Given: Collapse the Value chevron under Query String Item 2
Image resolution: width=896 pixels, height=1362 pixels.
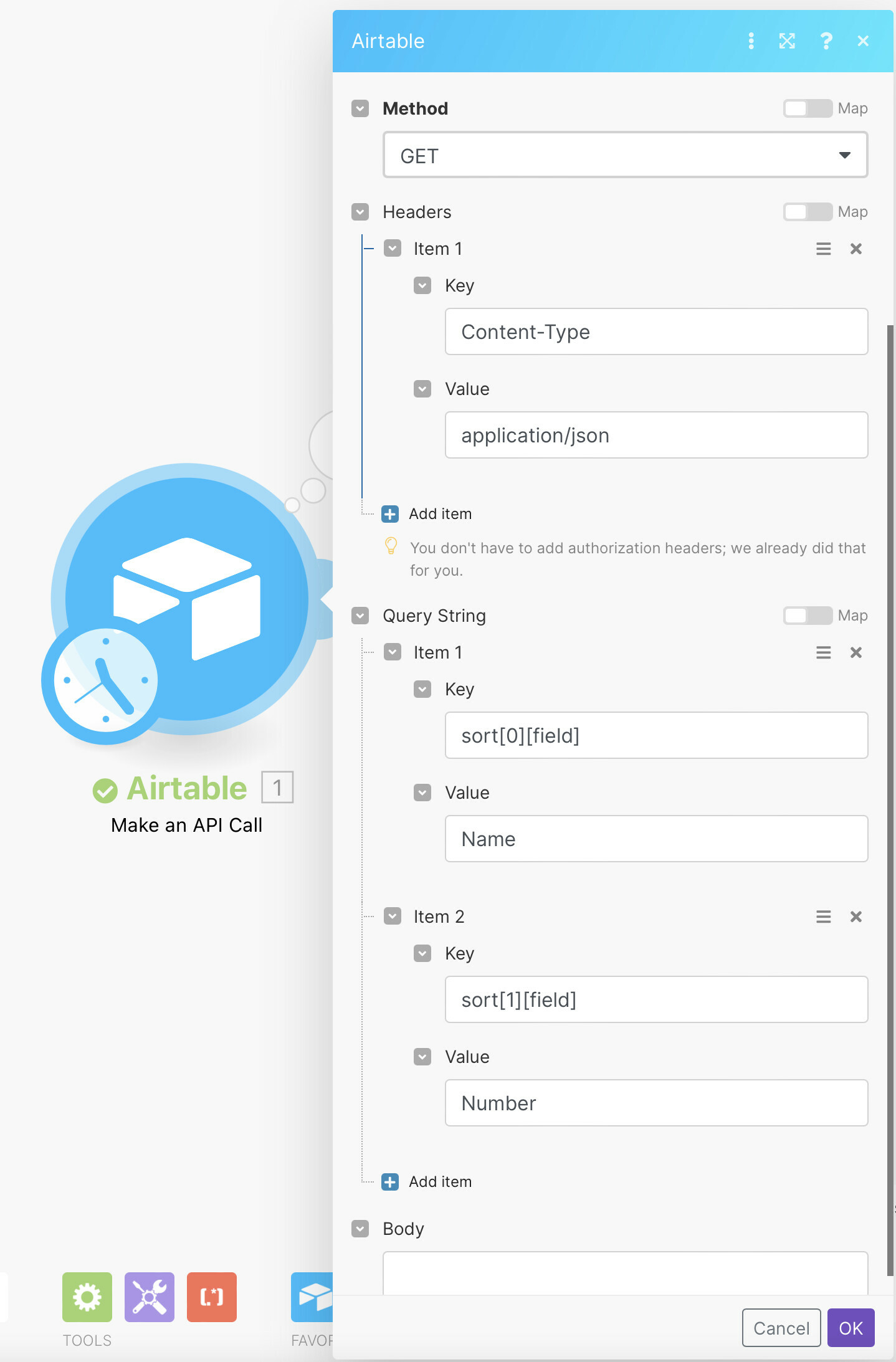Looking at the screenshot, I should [x=422, y=1057].
